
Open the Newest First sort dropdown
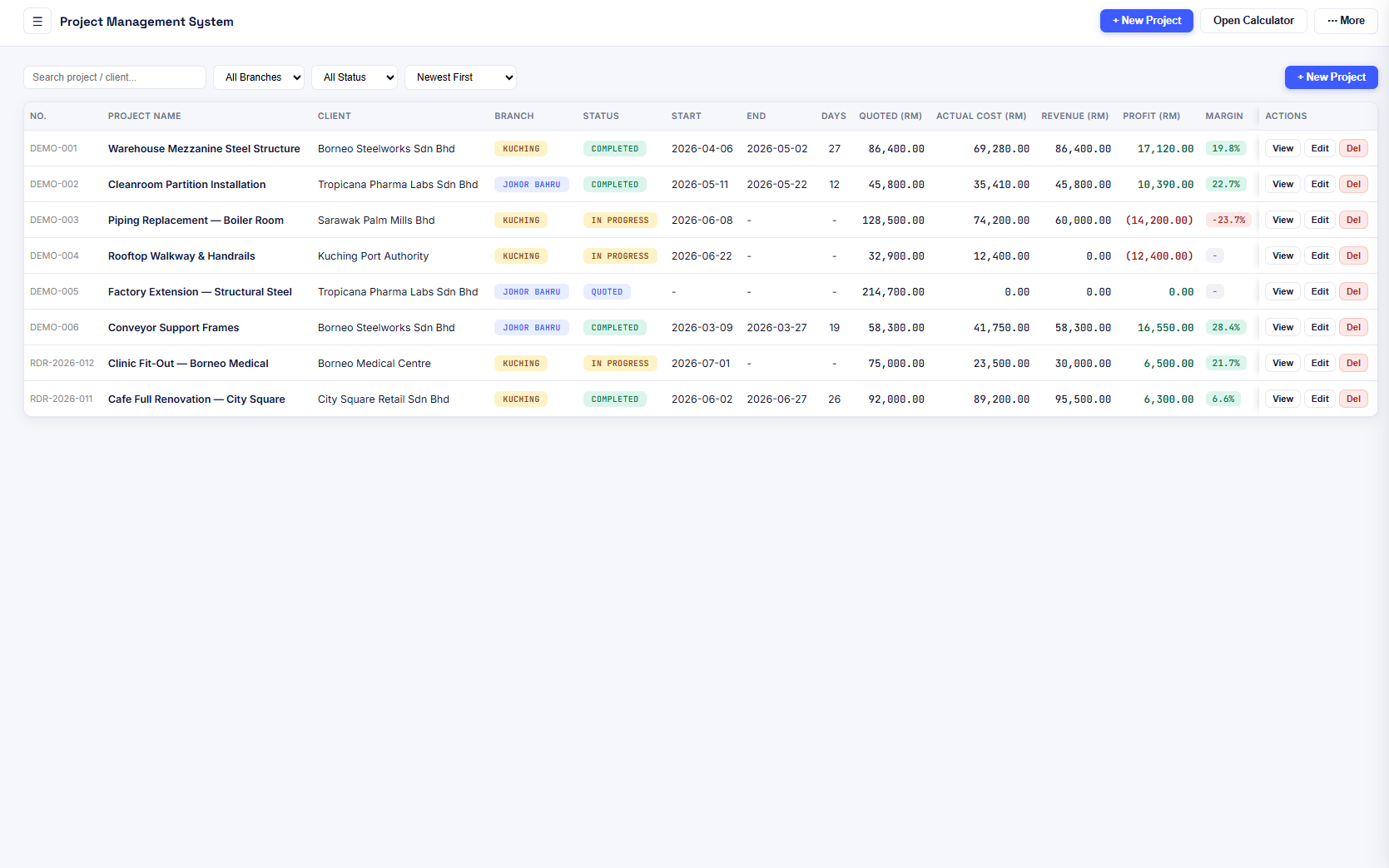coord(460,77)
